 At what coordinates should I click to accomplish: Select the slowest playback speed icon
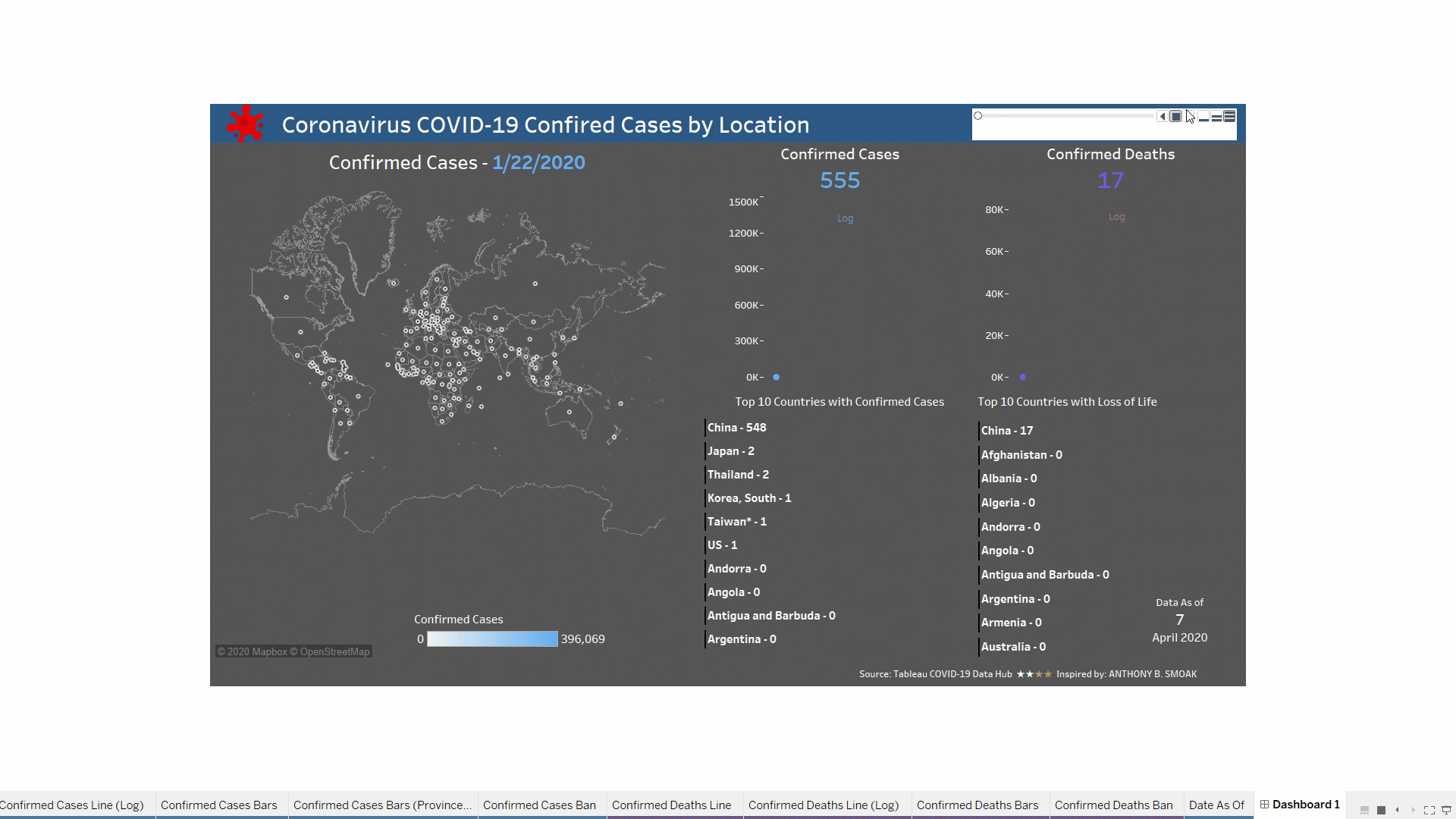1203,117
